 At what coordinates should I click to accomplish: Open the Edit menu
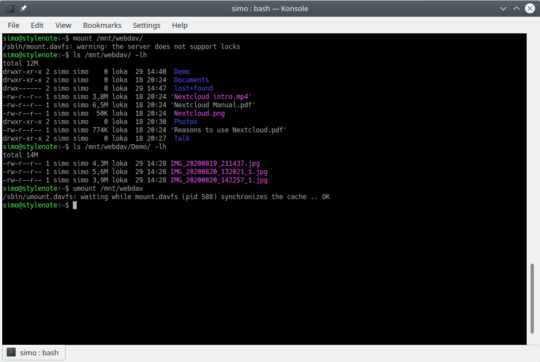pos(37,25)
